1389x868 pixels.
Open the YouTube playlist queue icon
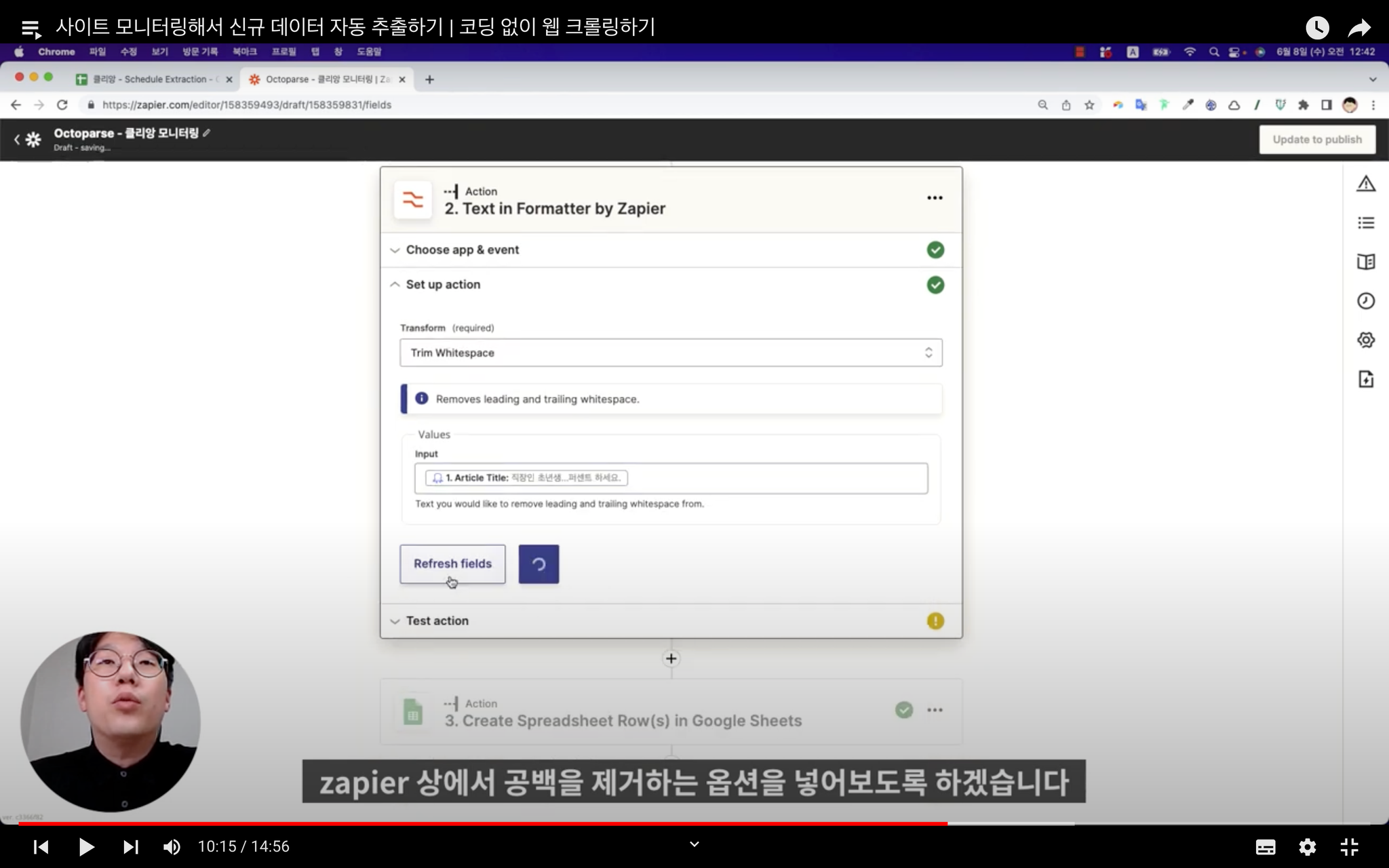[31, 28]
